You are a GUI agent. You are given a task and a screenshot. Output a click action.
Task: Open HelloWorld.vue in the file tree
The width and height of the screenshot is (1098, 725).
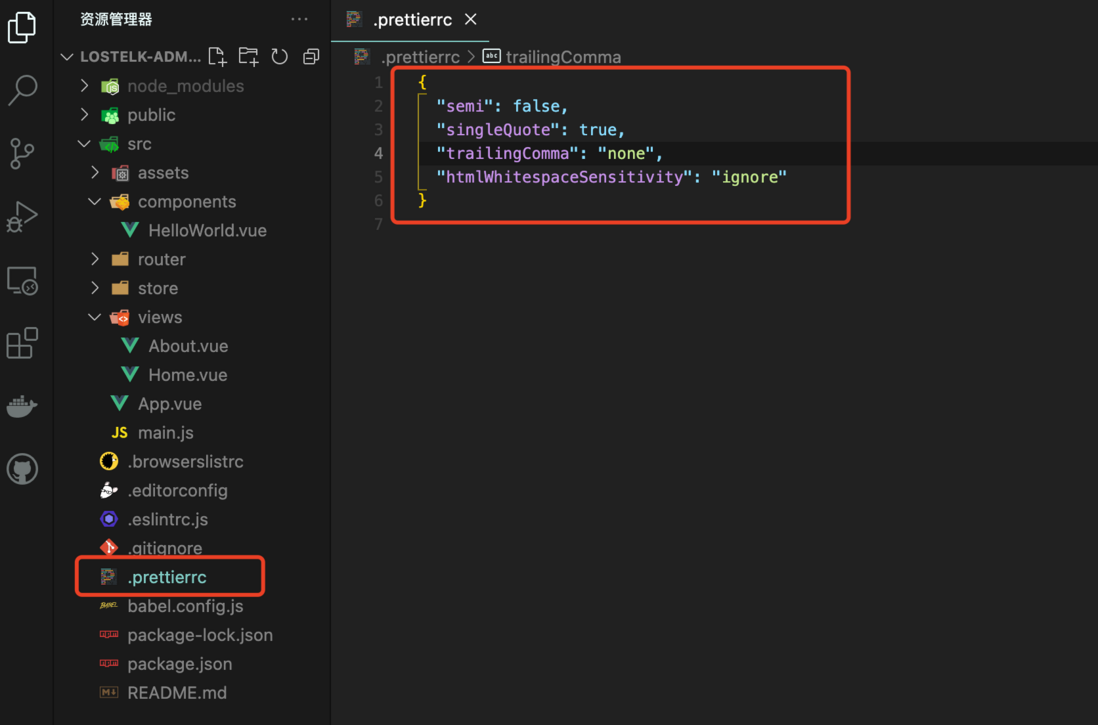click(207, 230)
